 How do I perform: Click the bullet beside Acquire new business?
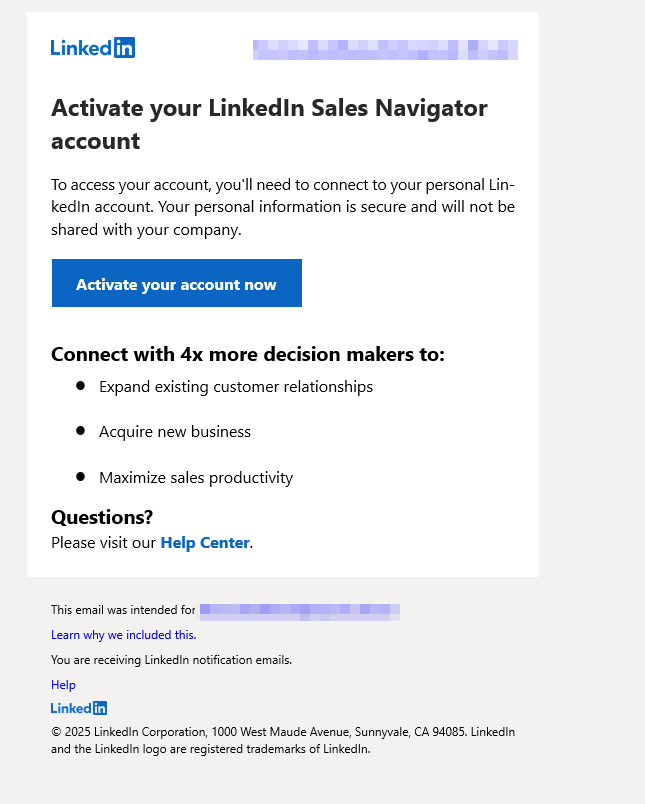[80, 431]
